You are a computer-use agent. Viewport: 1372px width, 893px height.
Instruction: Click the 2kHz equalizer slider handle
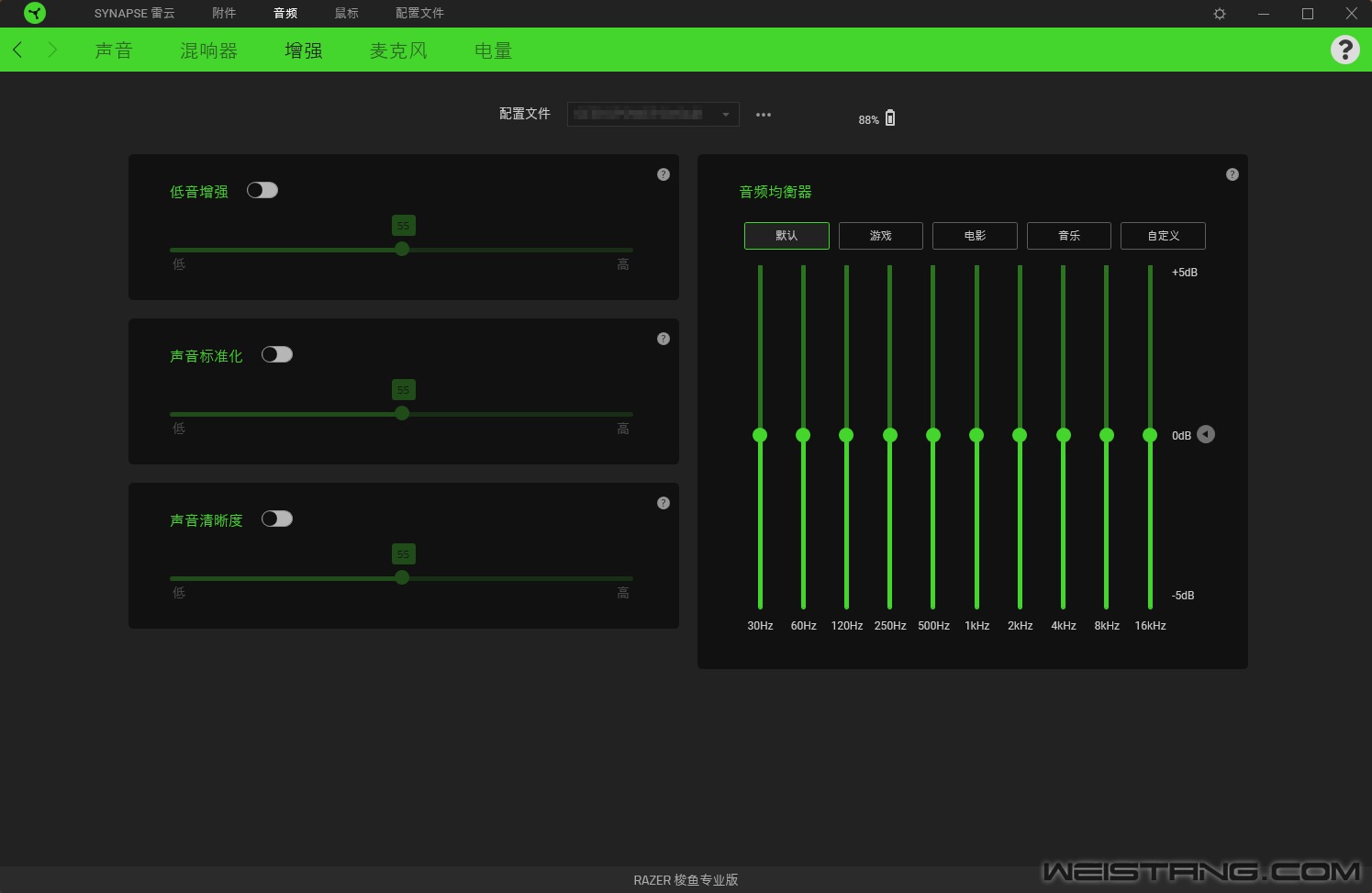(x=1020, y=434)
